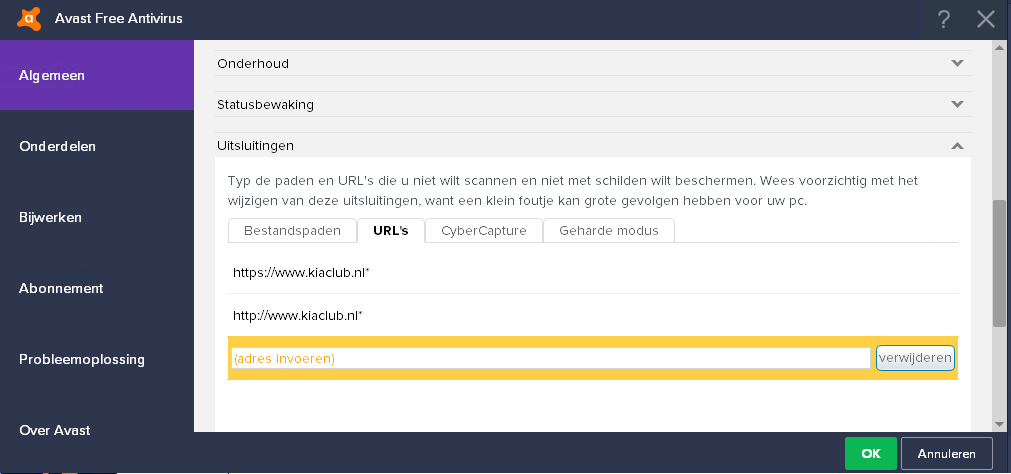Collapse the Uitsluitingen section chevron
Image resolution: width=1011 pixels, height=474 pixels.
click(x=957, y=146)
